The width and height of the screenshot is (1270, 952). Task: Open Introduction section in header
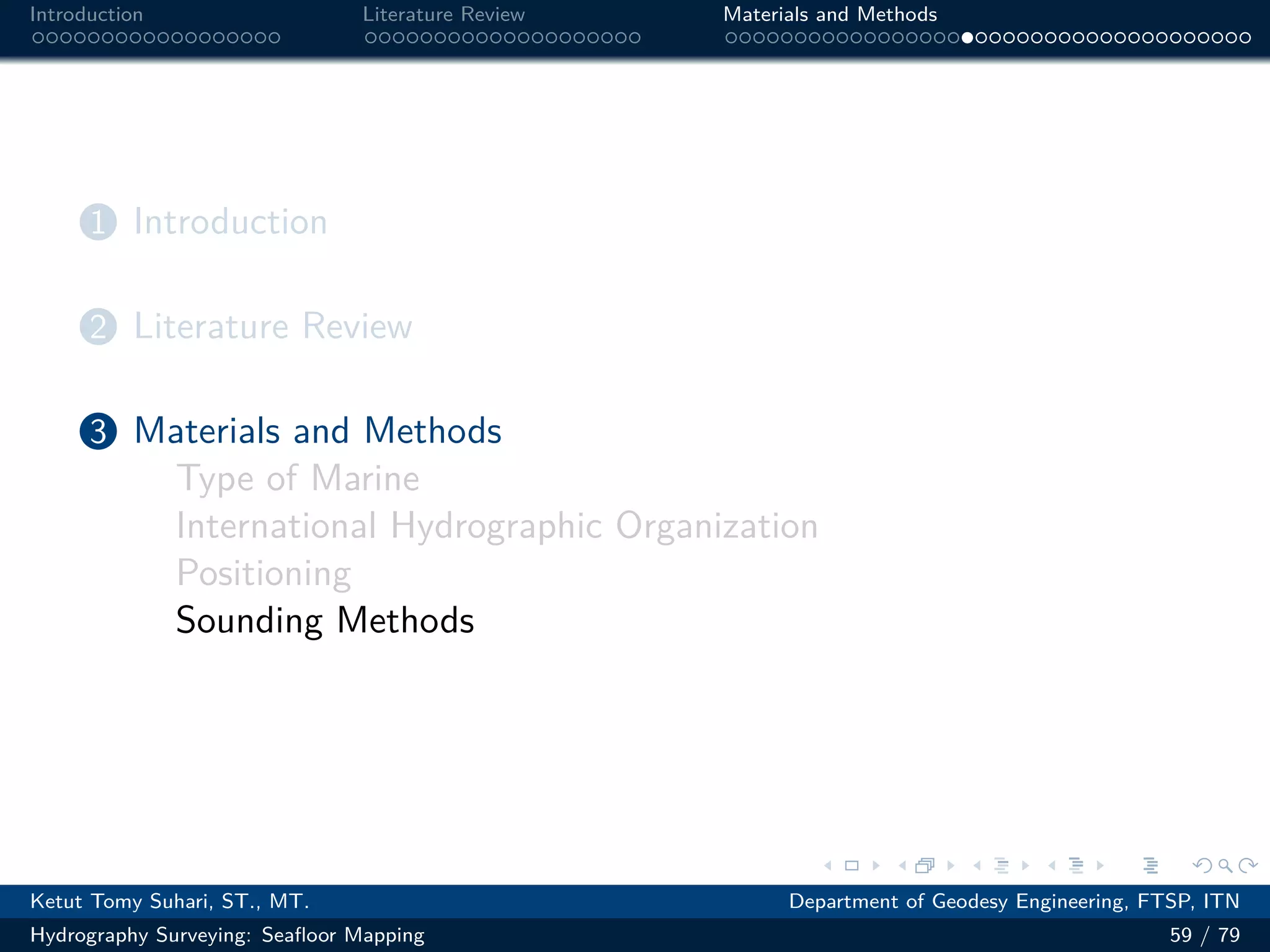click(87, 14)
